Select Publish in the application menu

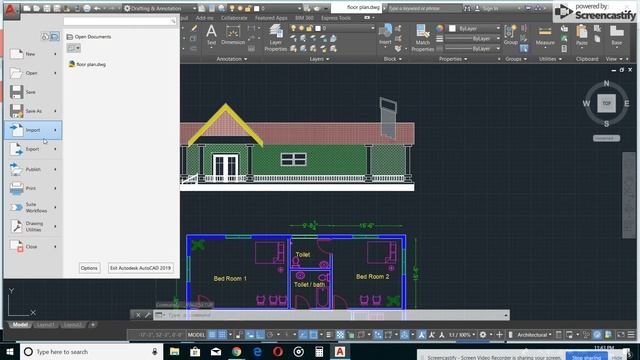(x=33, y=169)
